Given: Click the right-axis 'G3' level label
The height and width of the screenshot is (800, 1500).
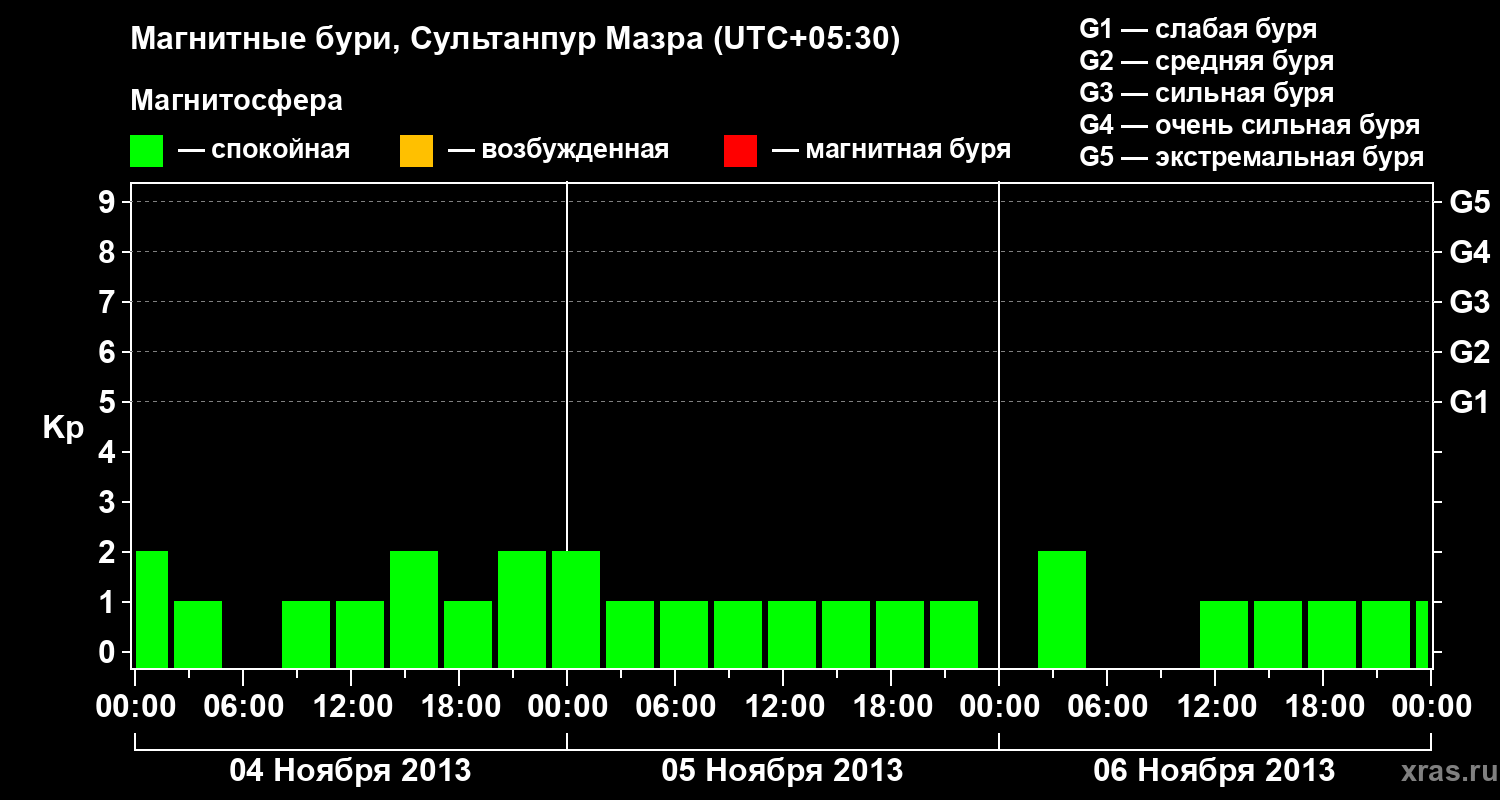Looking at the screenshot, I should (x=1470, y=302).
